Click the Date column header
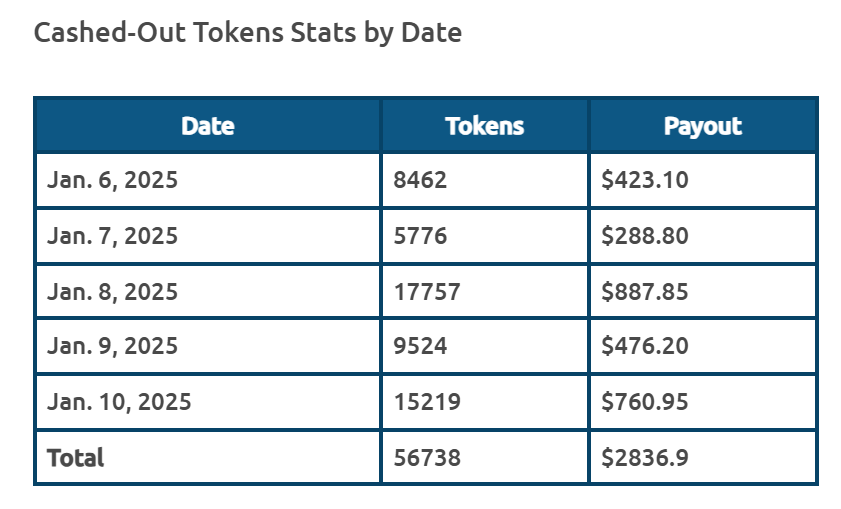 click(208, 126)
